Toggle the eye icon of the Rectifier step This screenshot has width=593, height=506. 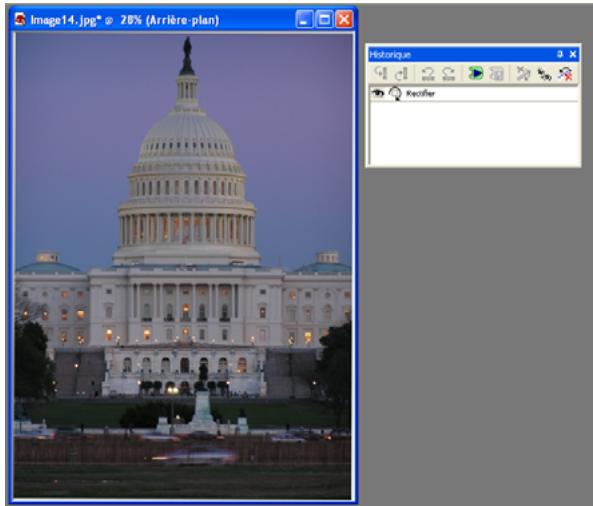click(x=378, y=93)
